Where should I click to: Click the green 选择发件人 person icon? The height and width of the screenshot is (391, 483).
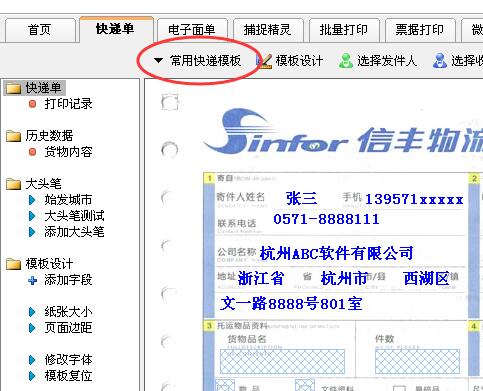pyautogui.click(x=346, y=61)
